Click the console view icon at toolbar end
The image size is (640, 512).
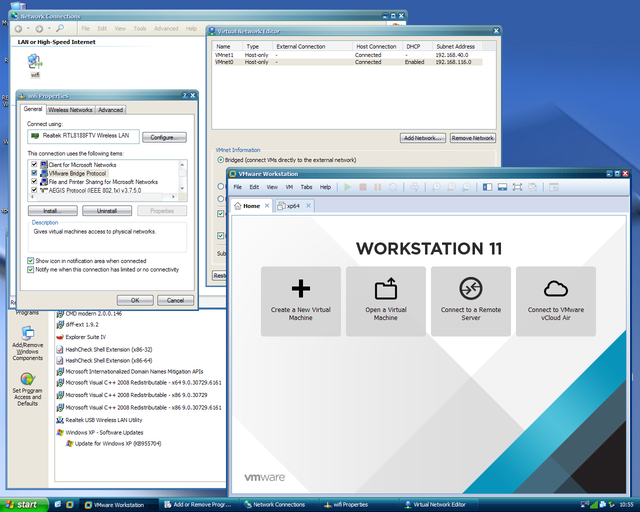(x=554, y=187)
